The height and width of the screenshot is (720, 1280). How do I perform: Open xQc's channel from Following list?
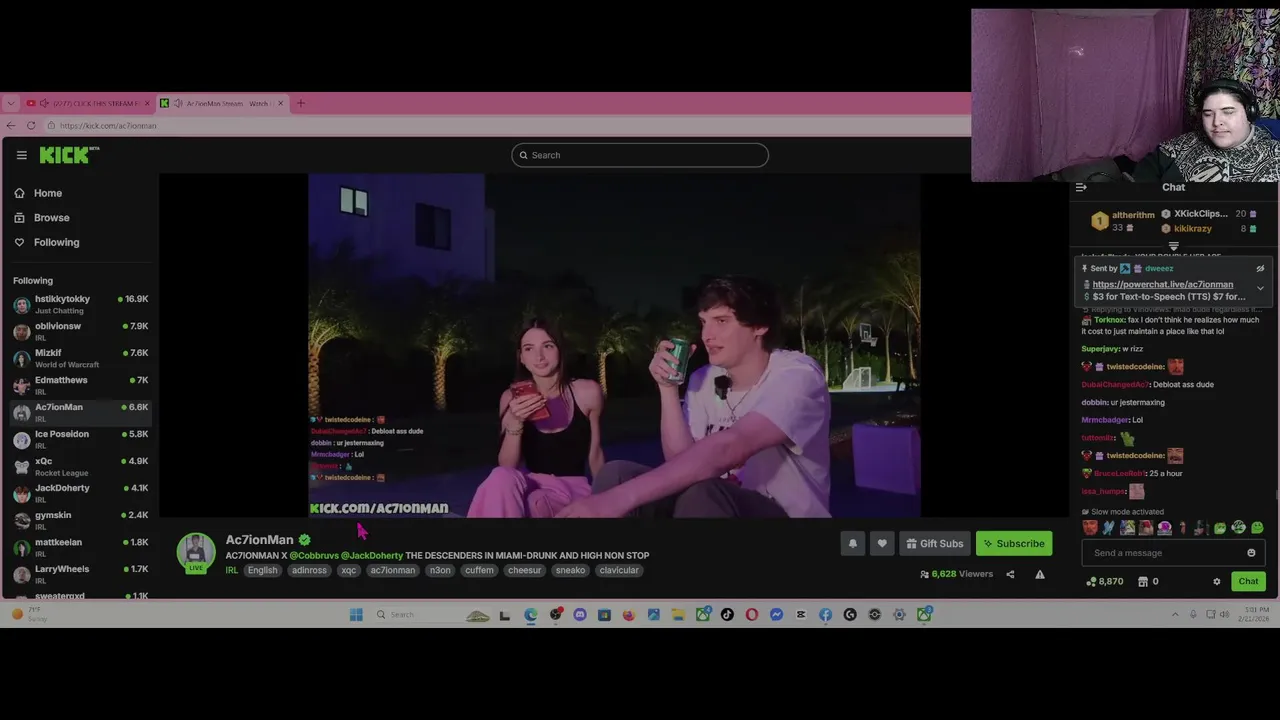pos(80,466)
